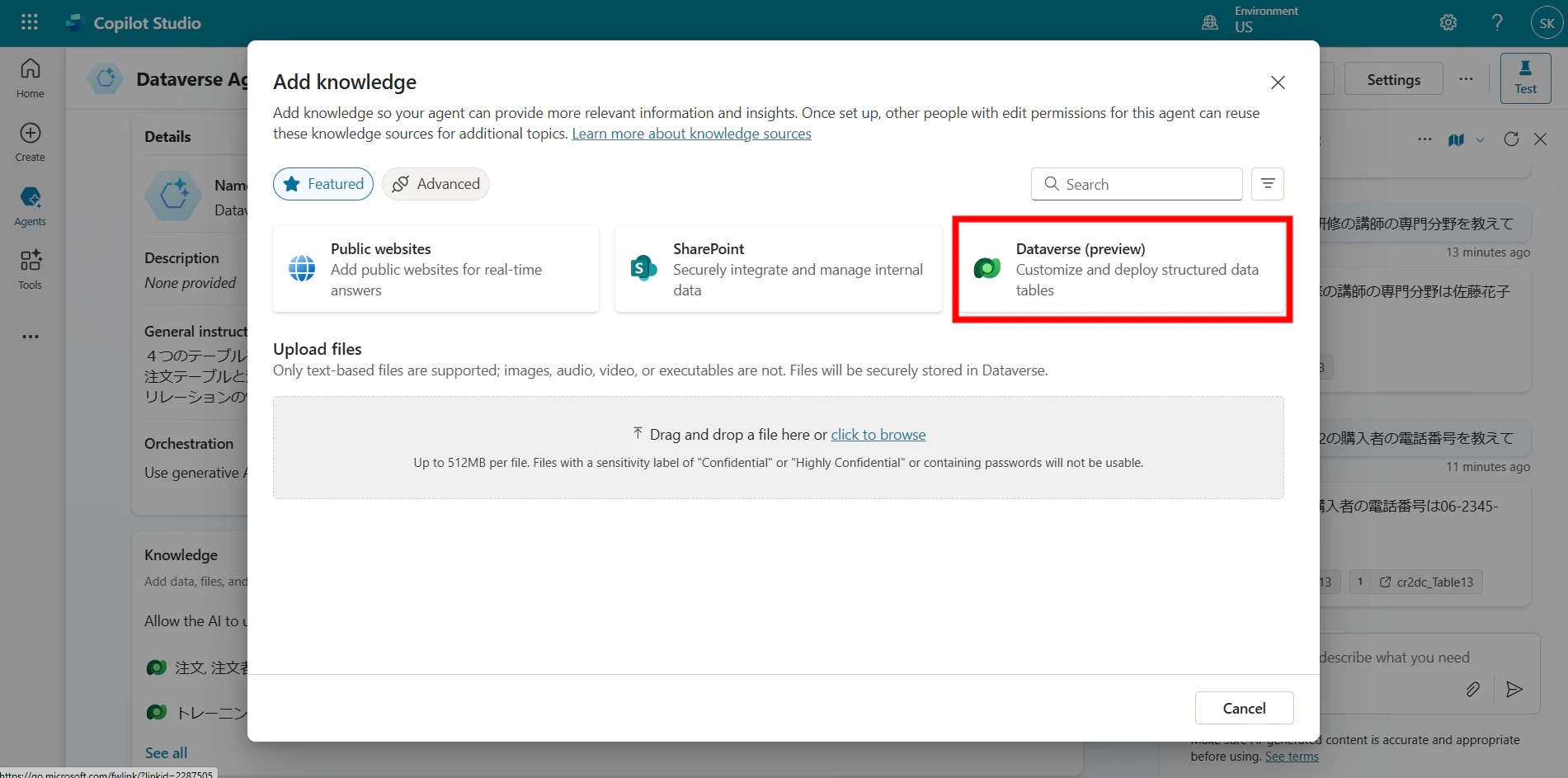Click the click to browse link
The height and width of the screenshot is (778, 1568).
click(x=878, y=435)
